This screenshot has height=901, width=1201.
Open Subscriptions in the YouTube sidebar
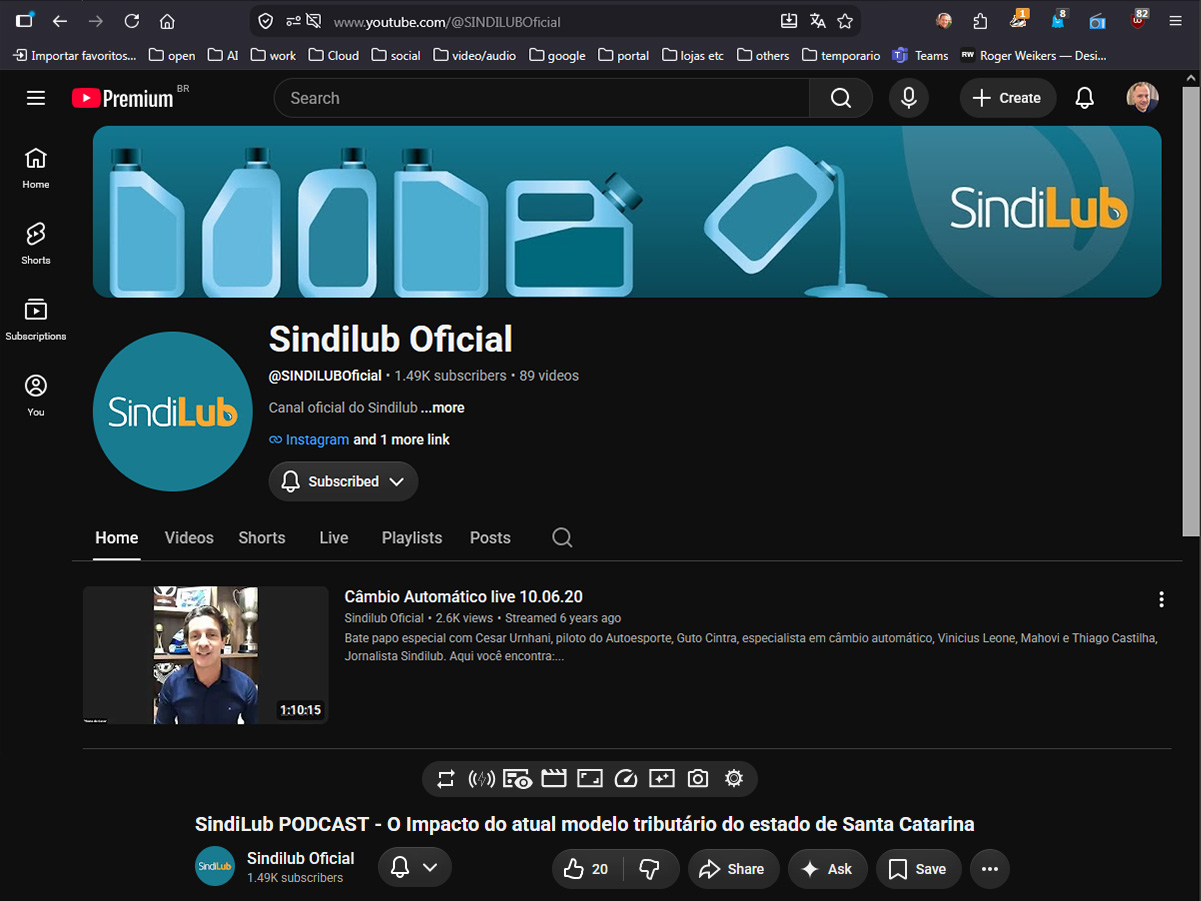[36, 320]
